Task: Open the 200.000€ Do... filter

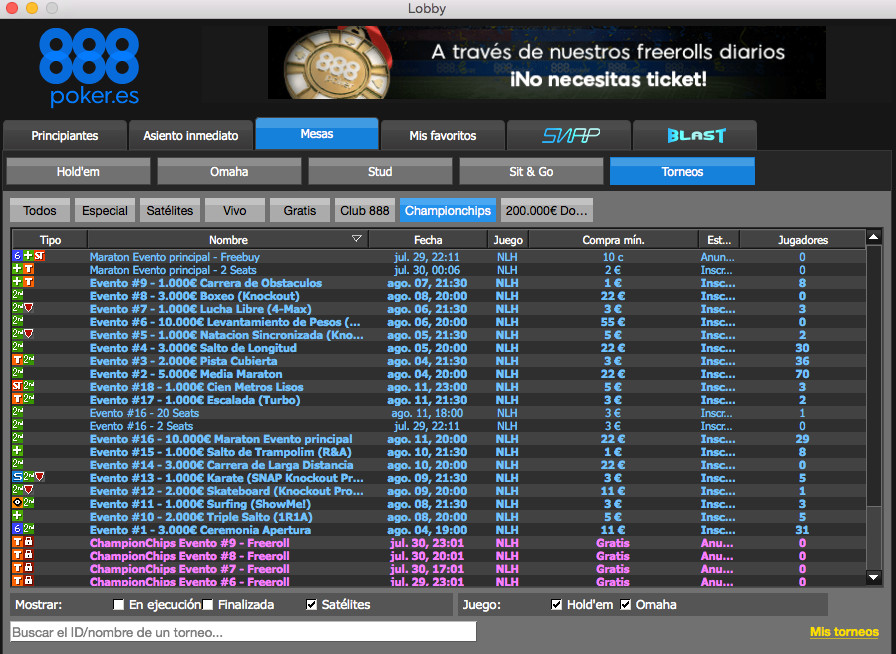Action: (547, 210)
